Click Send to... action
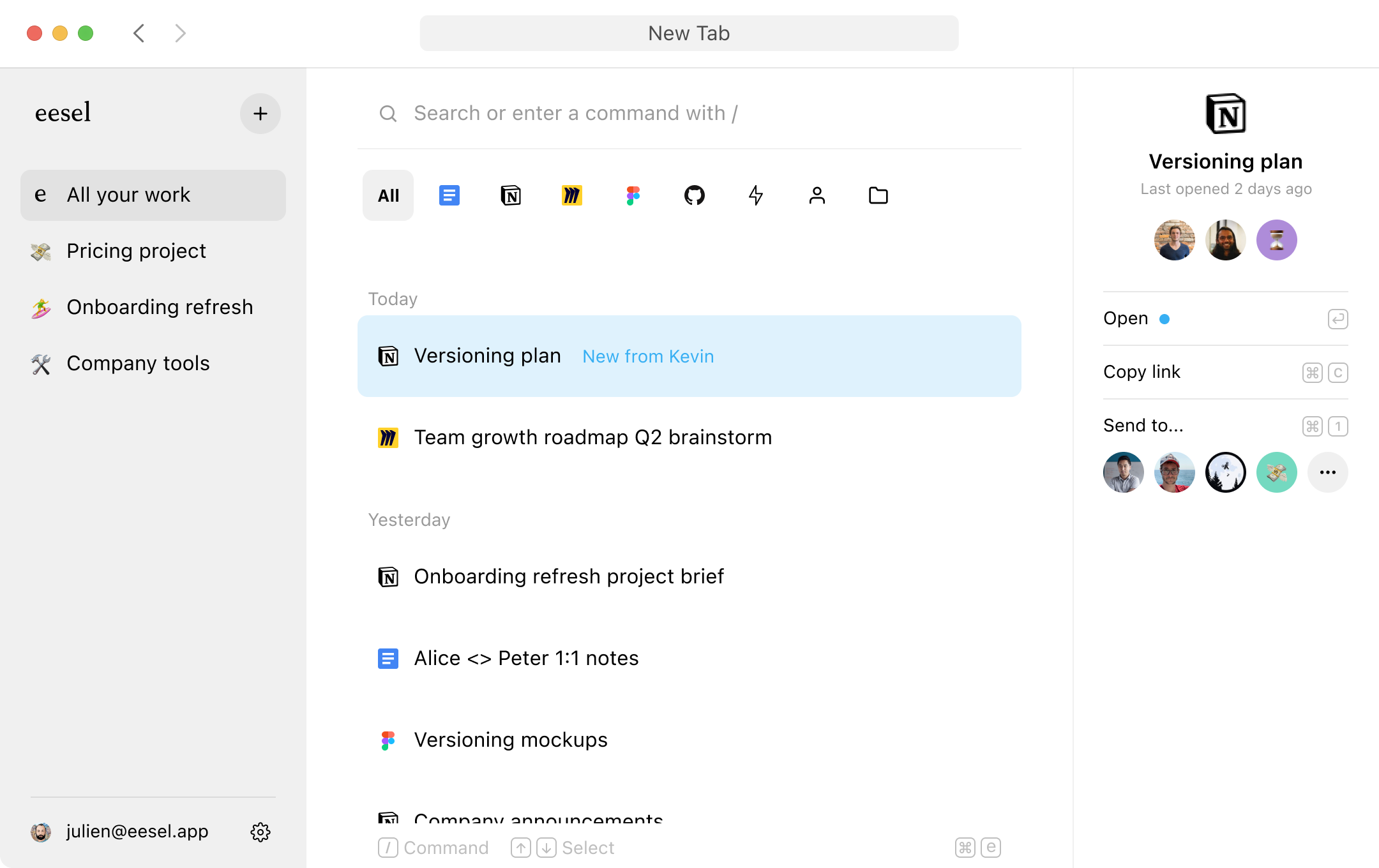The width and height of the screenshot is (1379, 868). (1226, 426)
